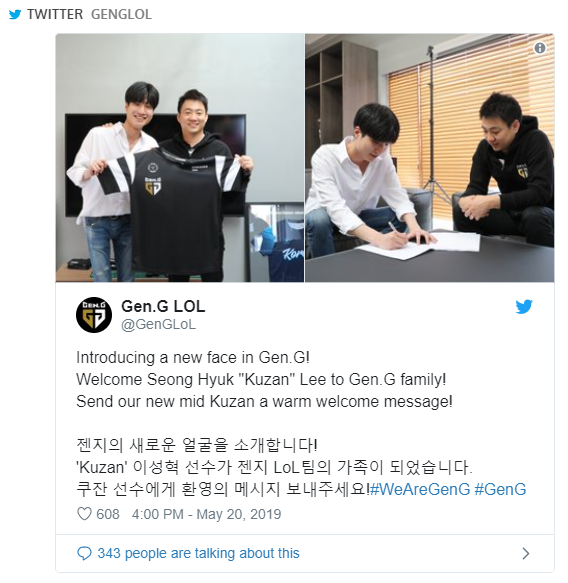Open the TWITTER header label

click(55, 15)
